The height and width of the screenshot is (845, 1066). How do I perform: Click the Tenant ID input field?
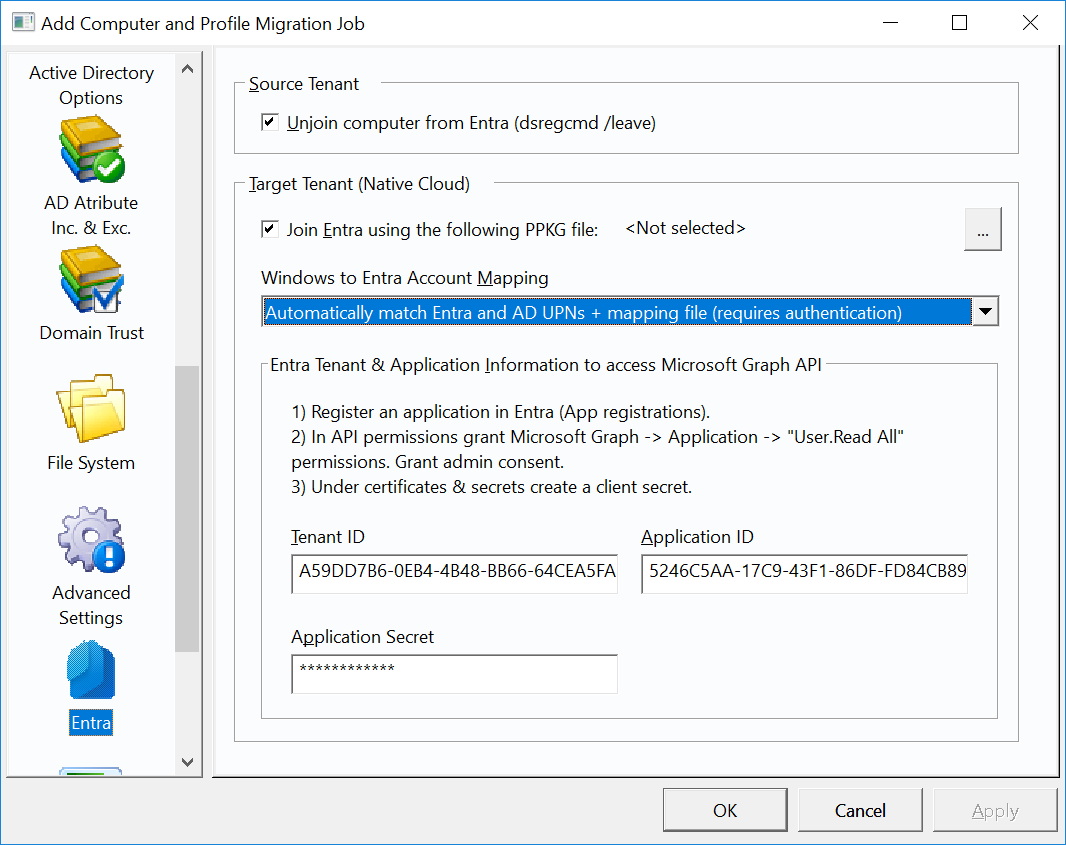[x=454, y=573]
